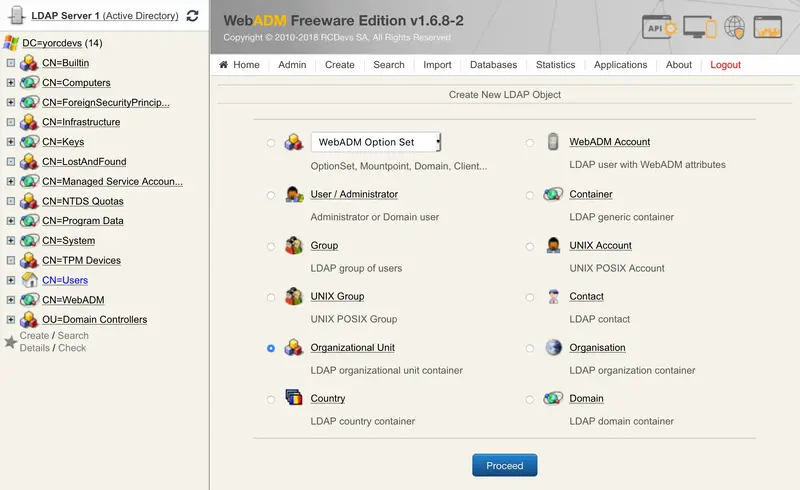Click the monitor and phone devices icon

[699, 27]
